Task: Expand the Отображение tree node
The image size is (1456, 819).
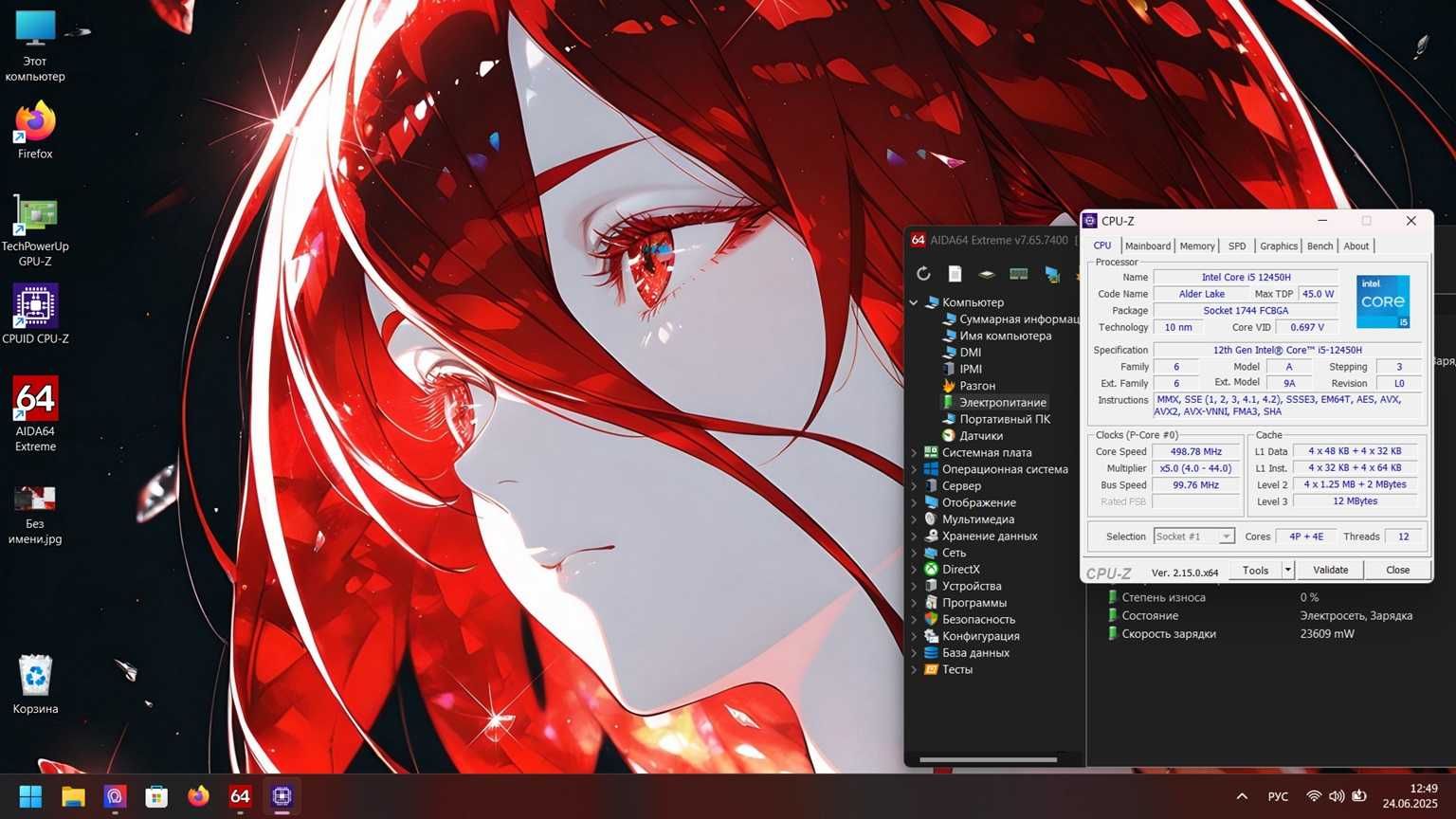Action: 914,502
